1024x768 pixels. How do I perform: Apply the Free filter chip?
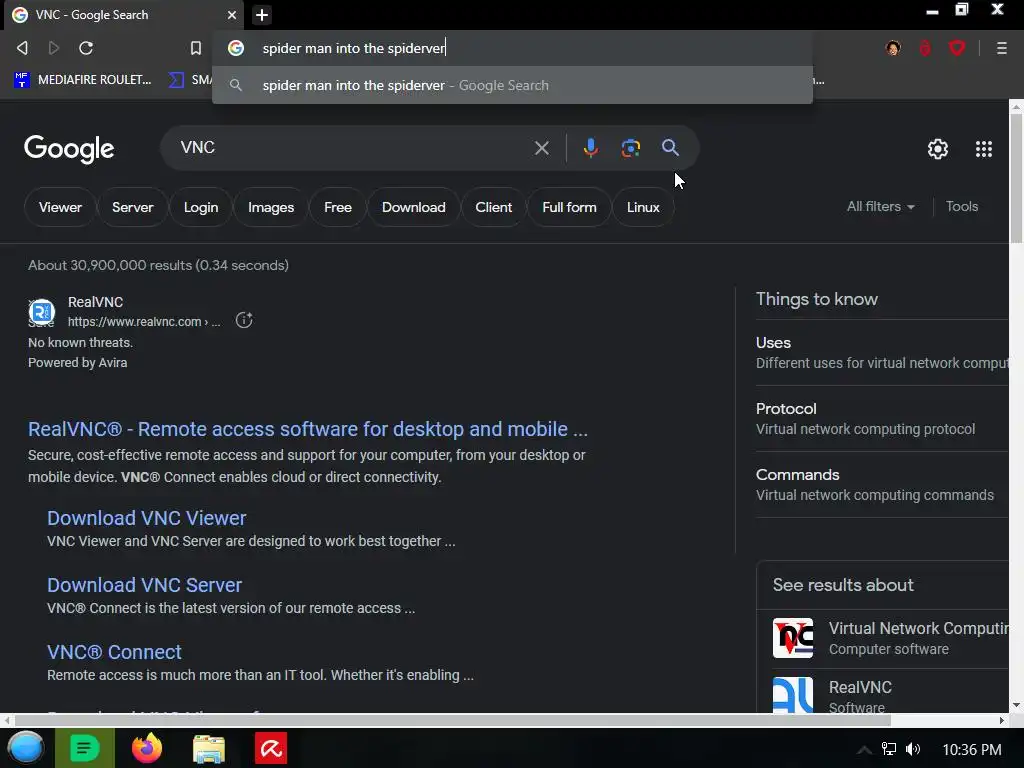pos(338,207)
